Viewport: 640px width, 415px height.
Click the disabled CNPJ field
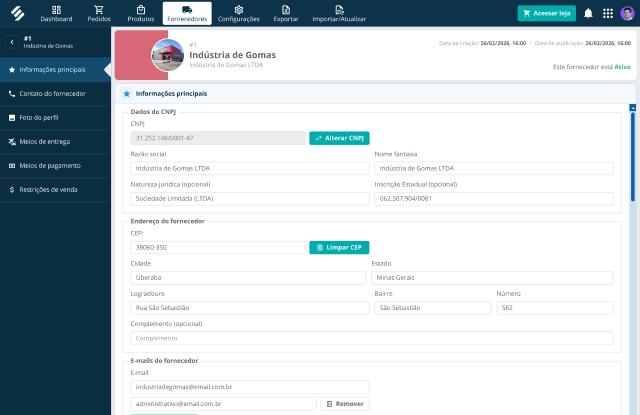click(218, 138)
